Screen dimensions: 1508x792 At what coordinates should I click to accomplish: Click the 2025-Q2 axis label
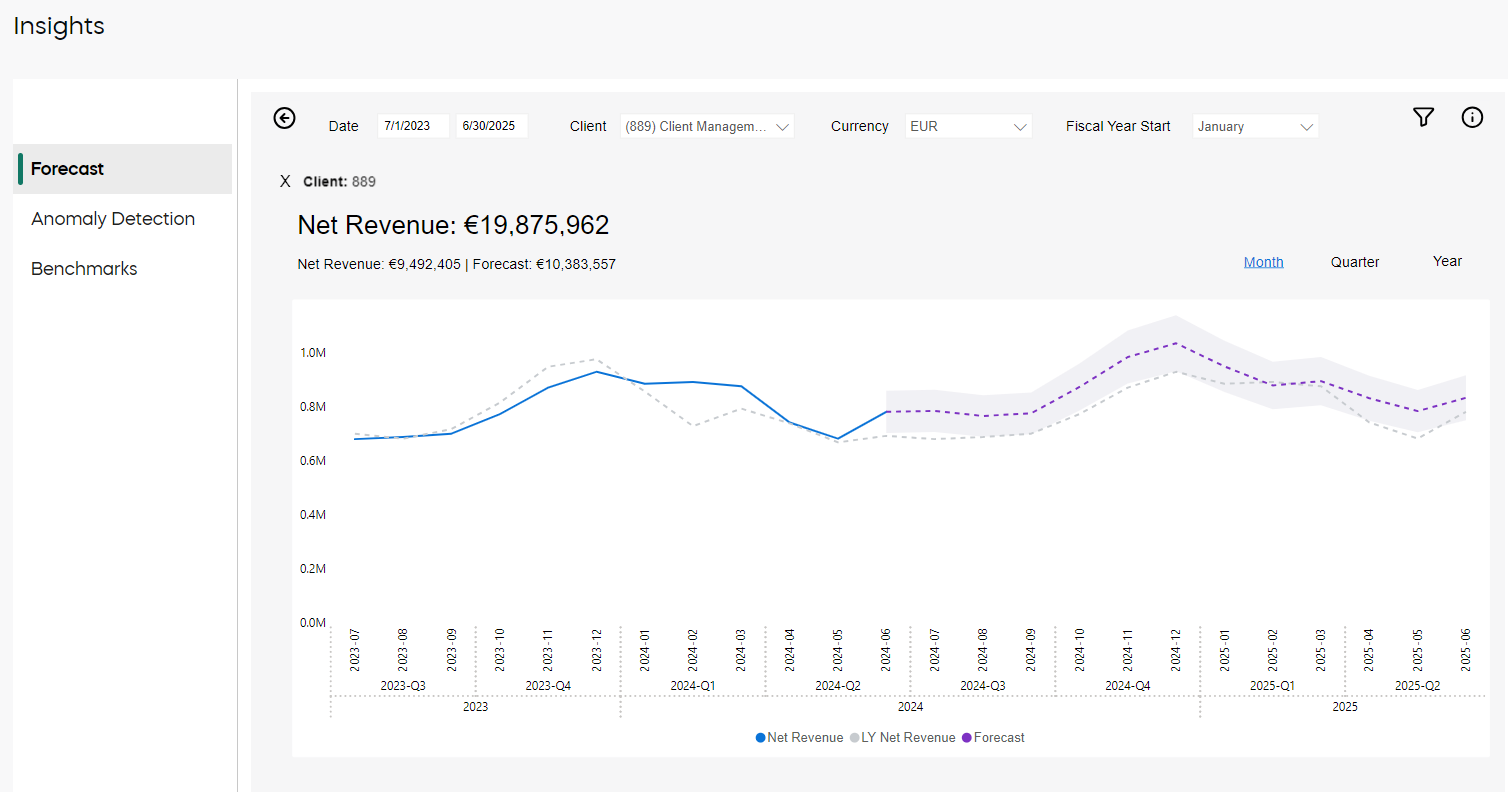point(1418,686)
